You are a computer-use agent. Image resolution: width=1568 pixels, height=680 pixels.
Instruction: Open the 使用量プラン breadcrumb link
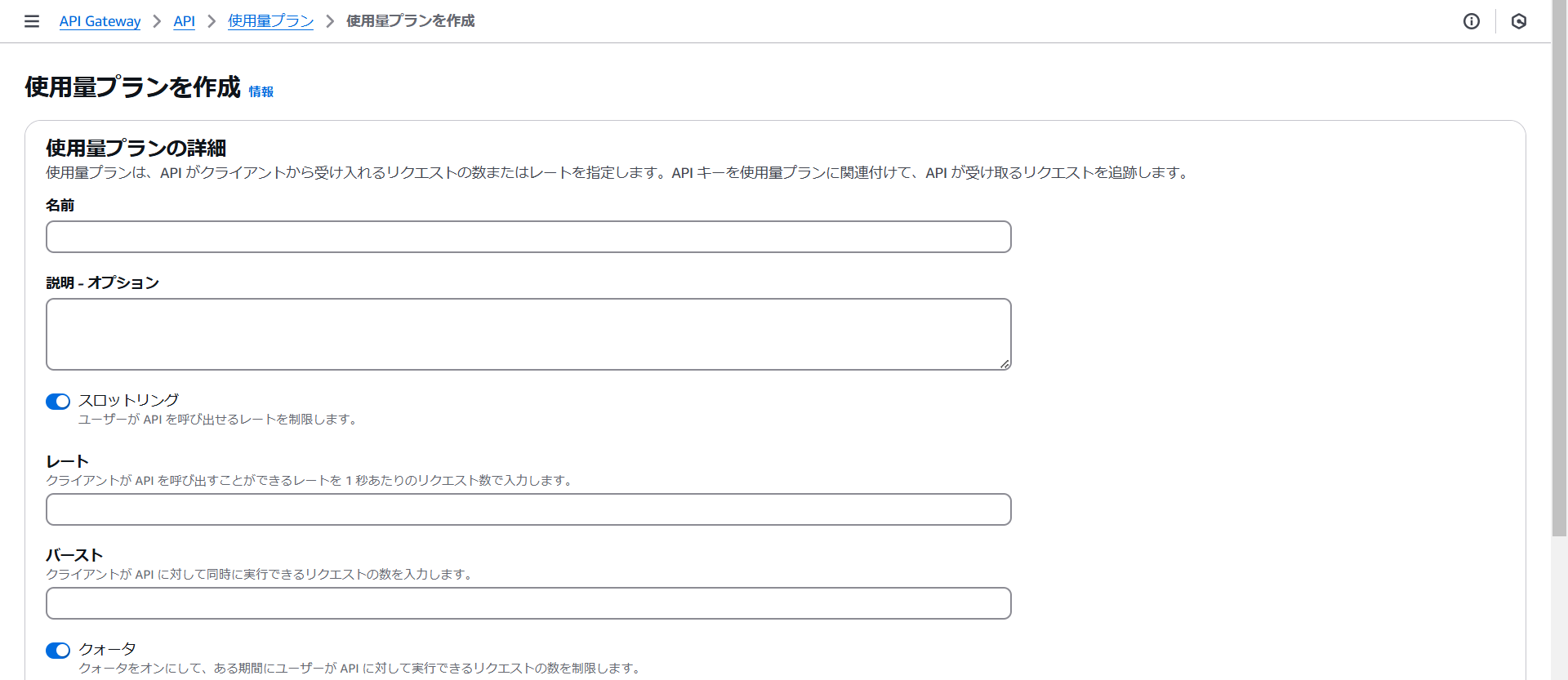coord(270,21)
